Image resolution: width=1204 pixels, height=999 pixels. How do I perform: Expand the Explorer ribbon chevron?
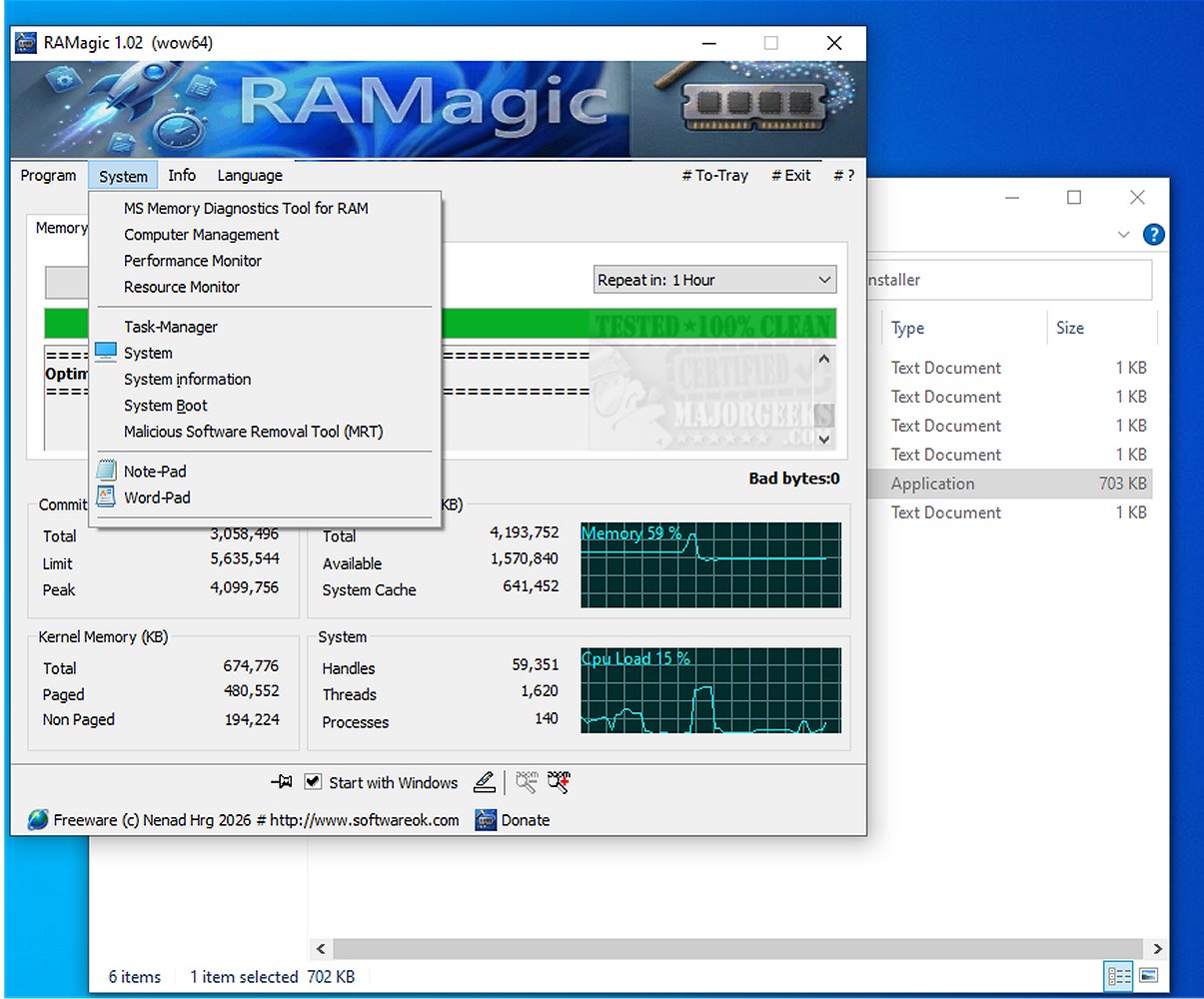click(x=1123, y=235)
